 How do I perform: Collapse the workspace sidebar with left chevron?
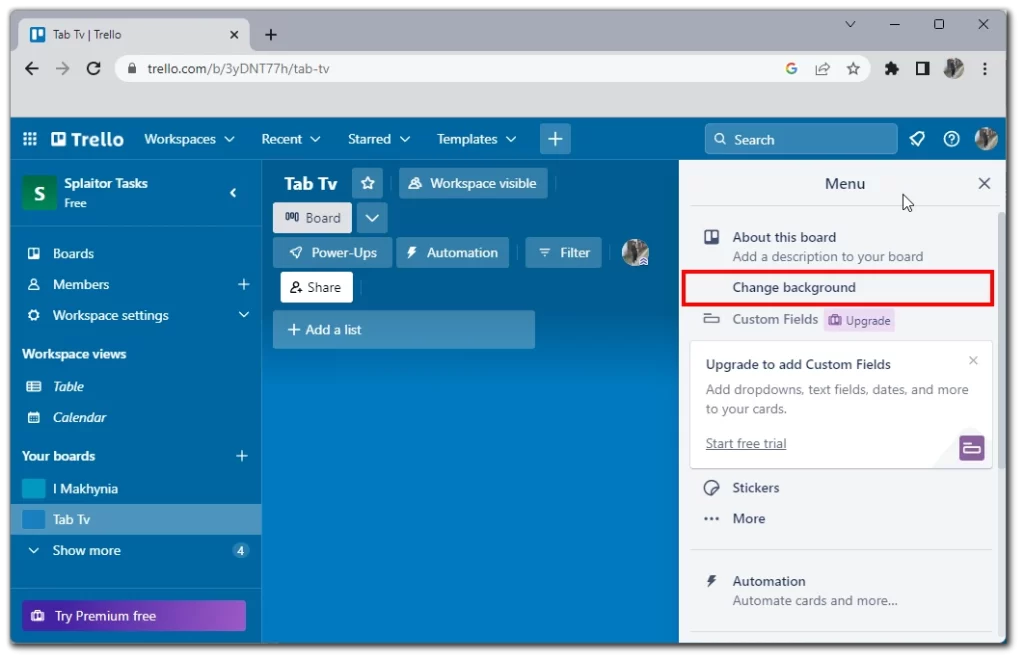[233, 193]
